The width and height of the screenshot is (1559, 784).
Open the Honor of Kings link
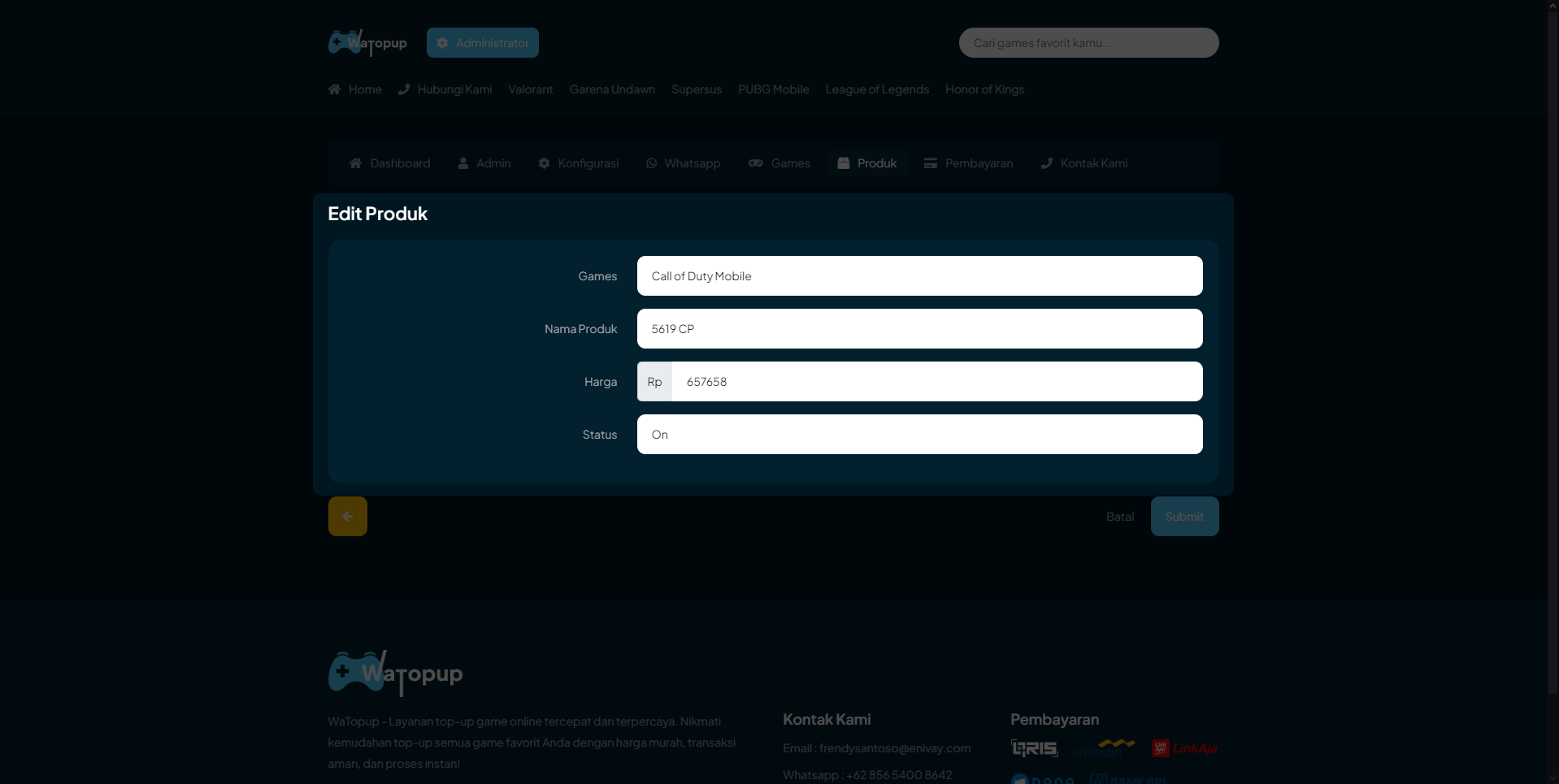point(985,89)
